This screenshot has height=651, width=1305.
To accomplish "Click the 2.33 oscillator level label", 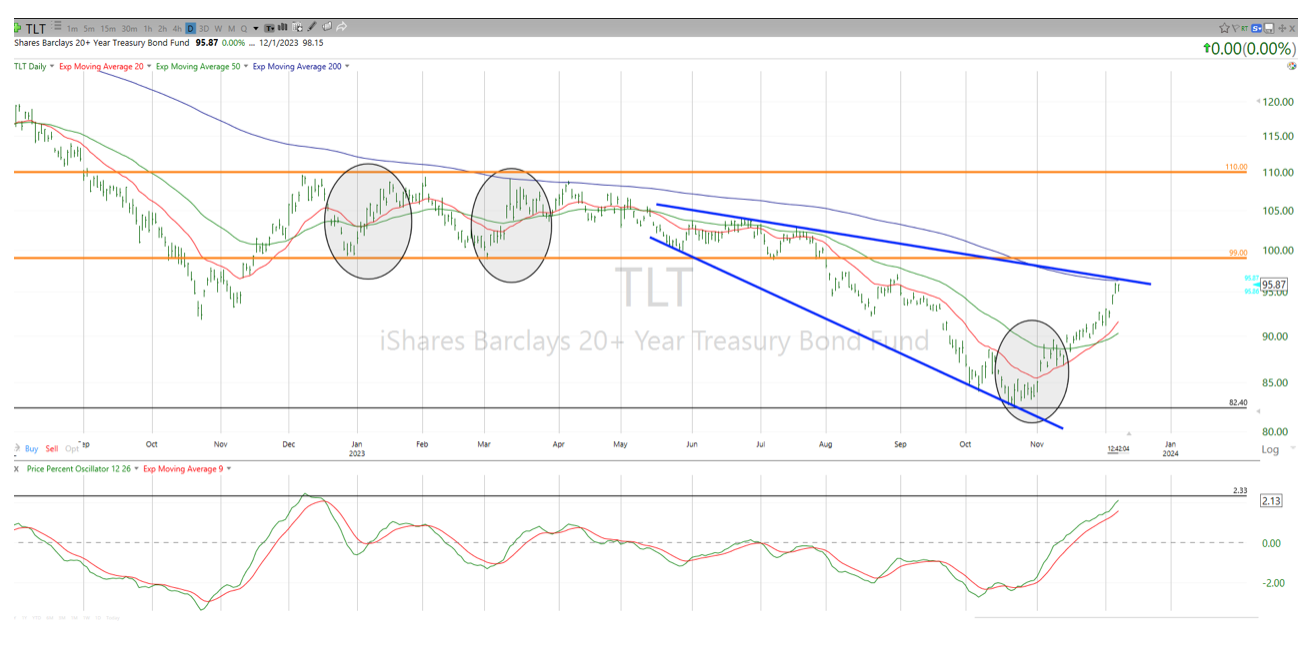I will pos(1240,490).
